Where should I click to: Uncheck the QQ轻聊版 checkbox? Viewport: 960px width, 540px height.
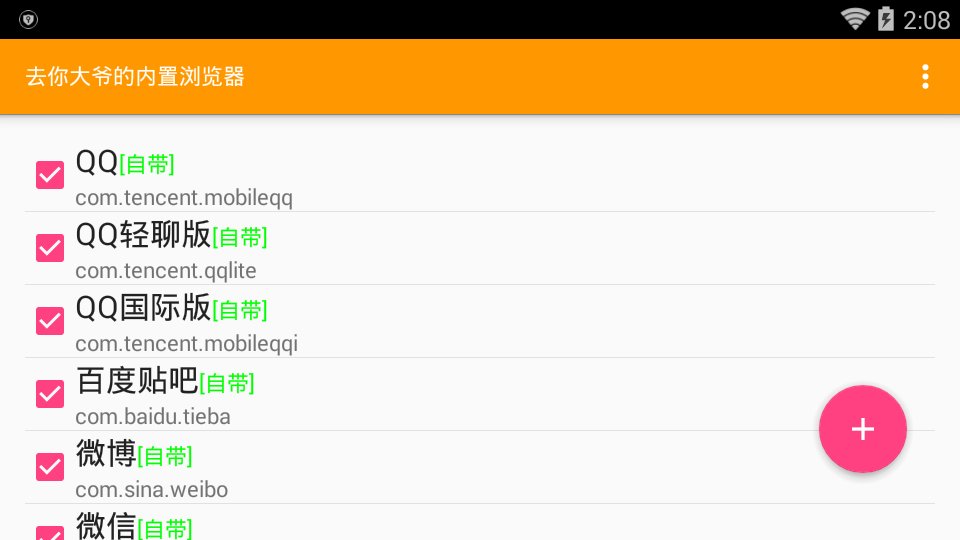50,248
